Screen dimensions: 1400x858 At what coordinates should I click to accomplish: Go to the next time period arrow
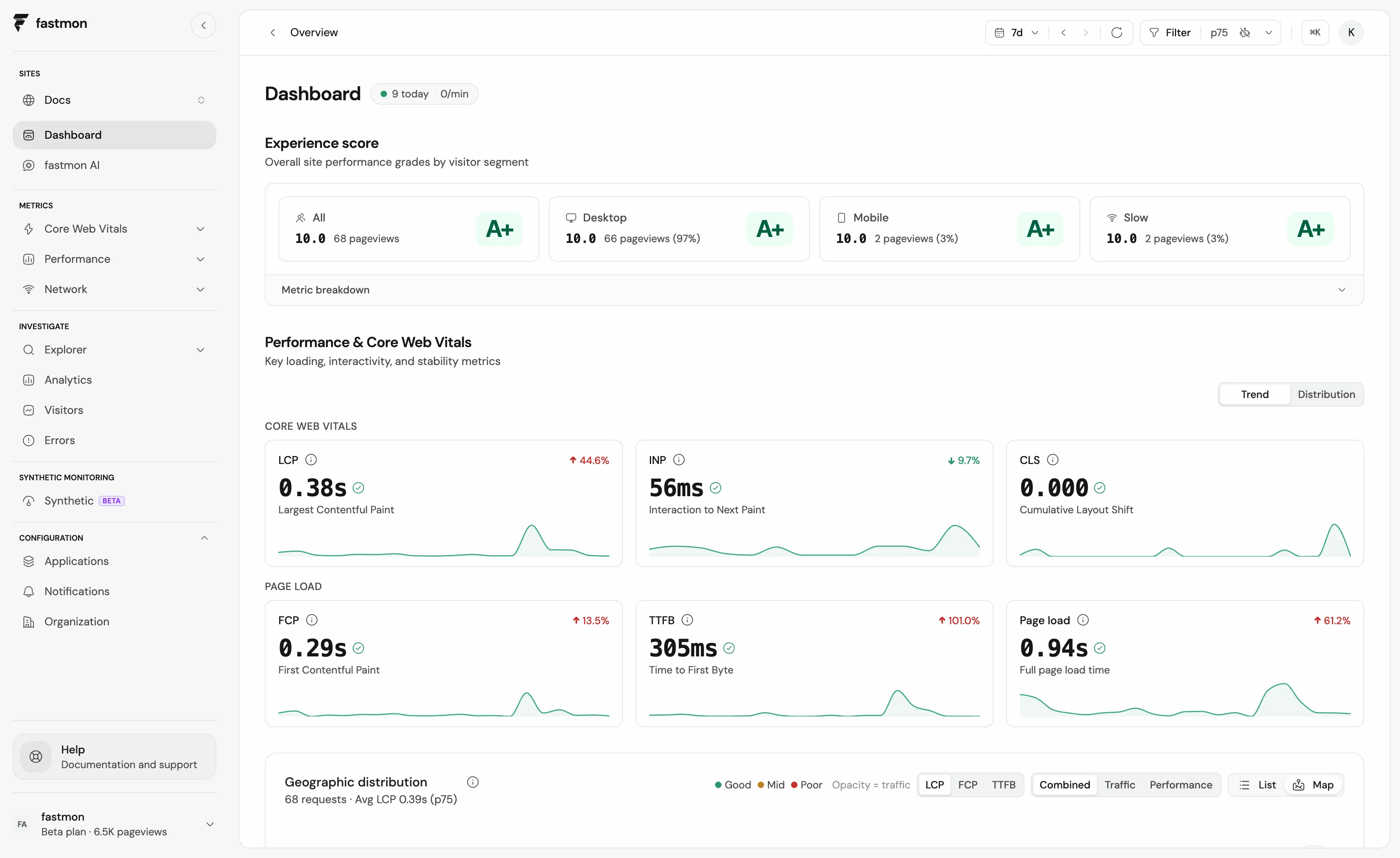click(x=1086, y=32)
